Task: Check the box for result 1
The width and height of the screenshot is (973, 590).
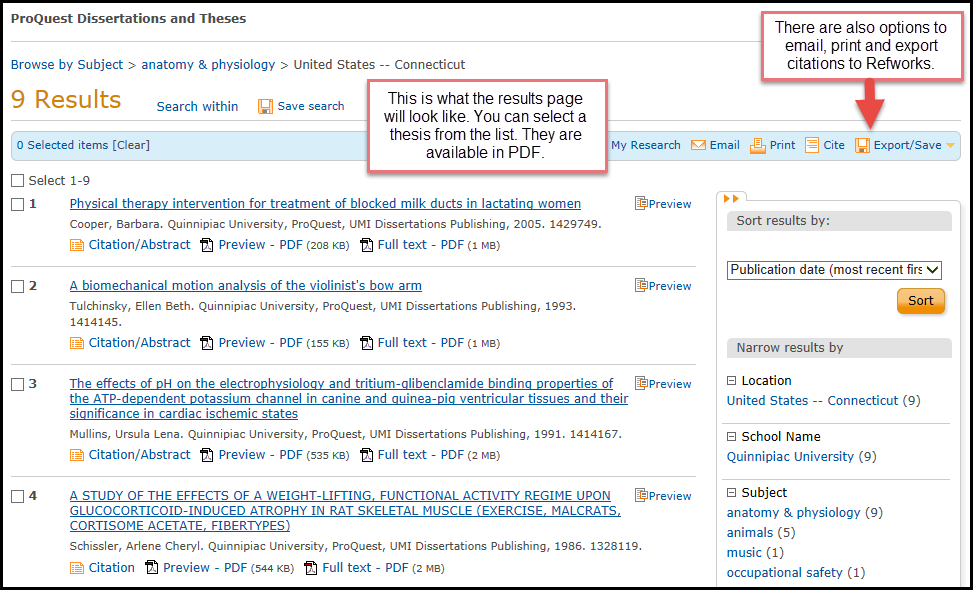Action: pos(17,204)
